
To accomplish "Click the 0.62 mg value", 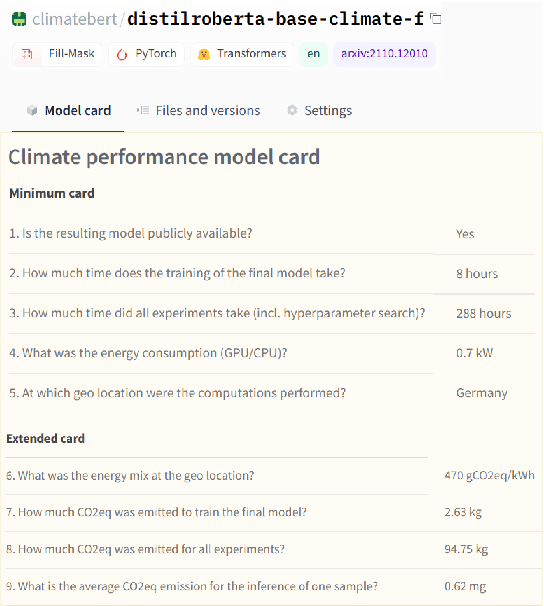I will click(465, 587).
